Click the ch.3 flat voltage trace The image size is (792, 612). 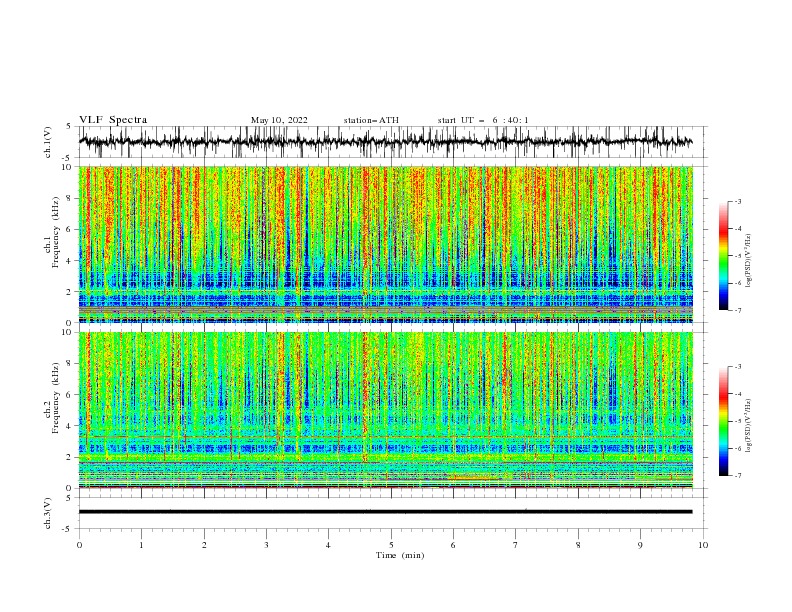coord(385,512)
